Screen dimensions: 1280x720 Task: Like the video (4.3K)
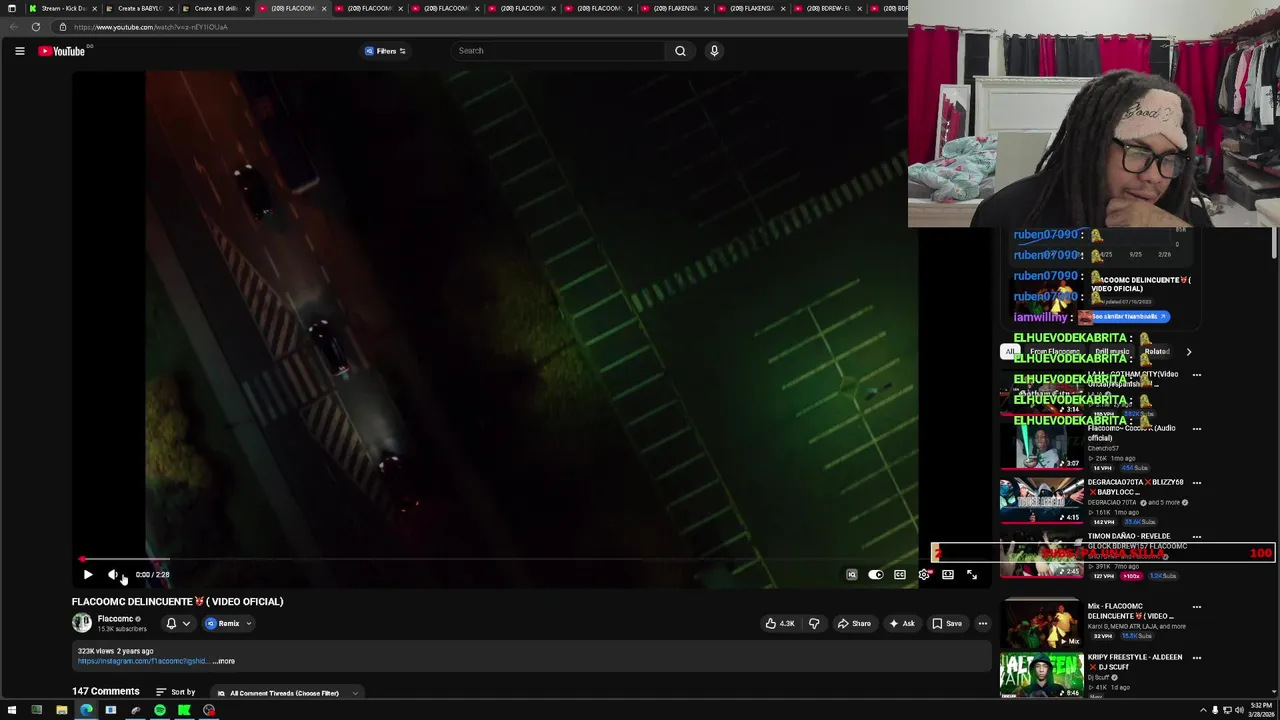pos(780,624)
